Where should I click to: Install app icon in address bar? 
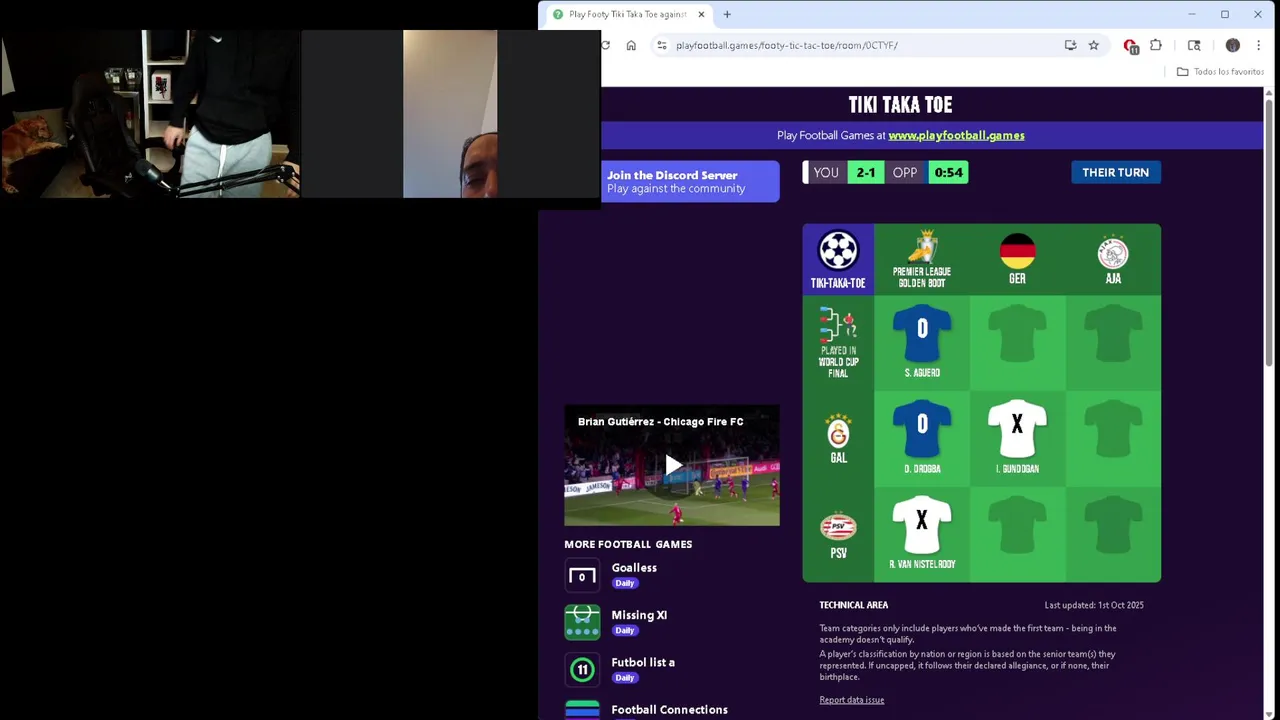pyautogui.click(x=1070, y=45)
